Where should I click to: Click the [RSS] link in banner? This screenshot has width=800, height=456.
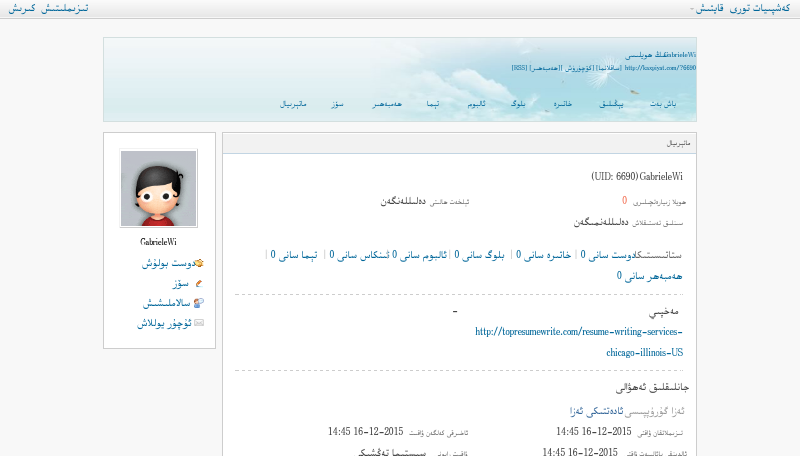(x=519, y=68)
